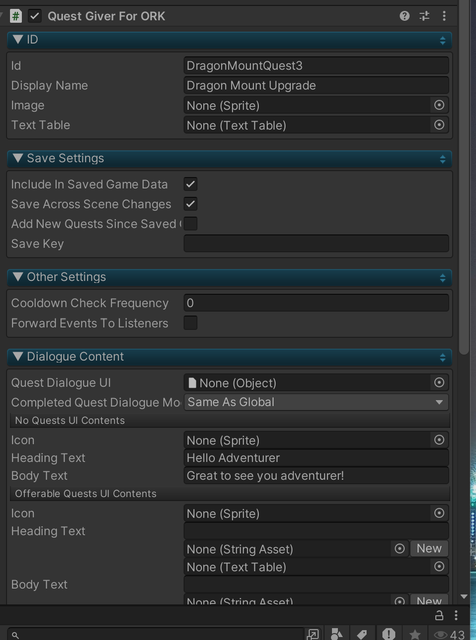The image size is (476, 640).
Task: Open Completed Quest Dialogue Mode dropdown
Action: click(316, 402)
